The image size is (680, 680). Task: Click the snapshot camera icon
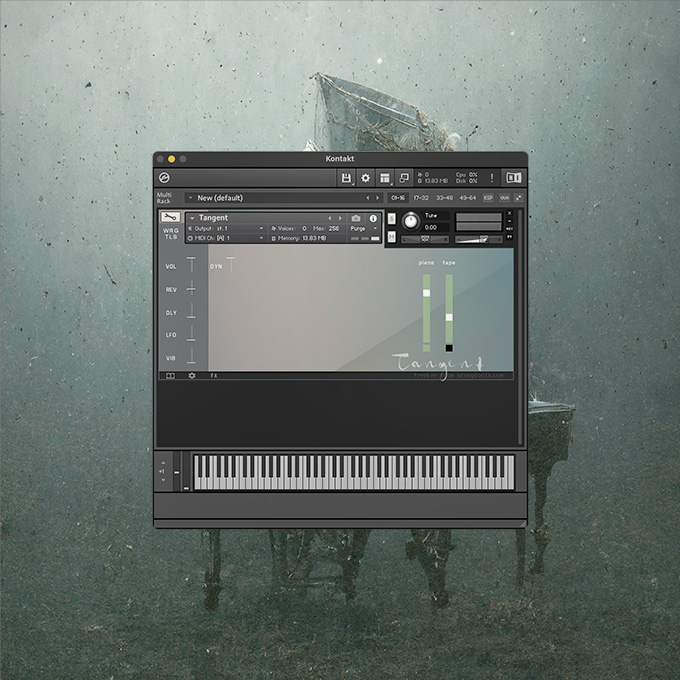pyautogui.click(x=356, y=218)
